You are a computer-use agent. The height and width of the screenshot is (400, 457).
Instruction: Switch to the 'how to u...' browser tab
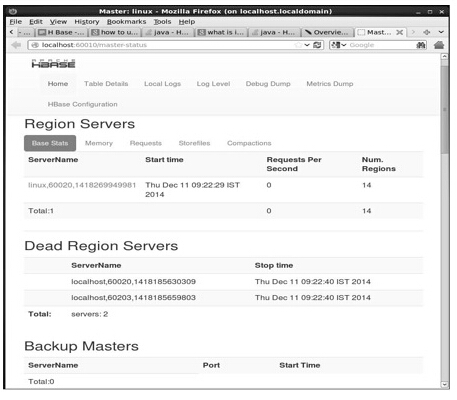115,32
